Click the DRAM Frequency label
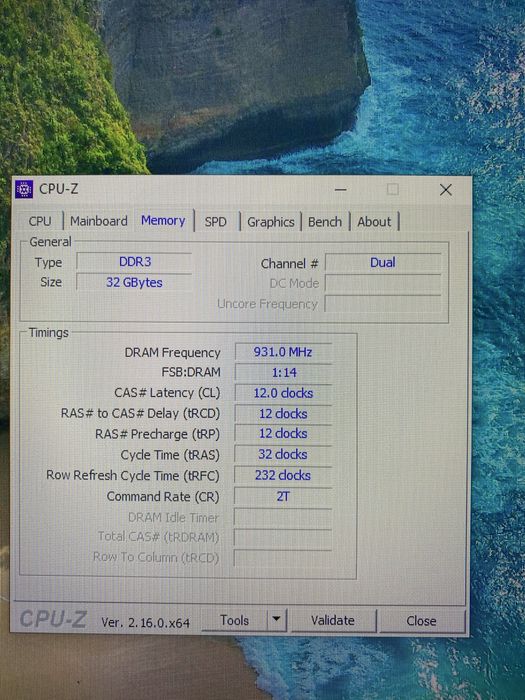Viewport: 525px width, 700px height. click(x=172, y=353)
